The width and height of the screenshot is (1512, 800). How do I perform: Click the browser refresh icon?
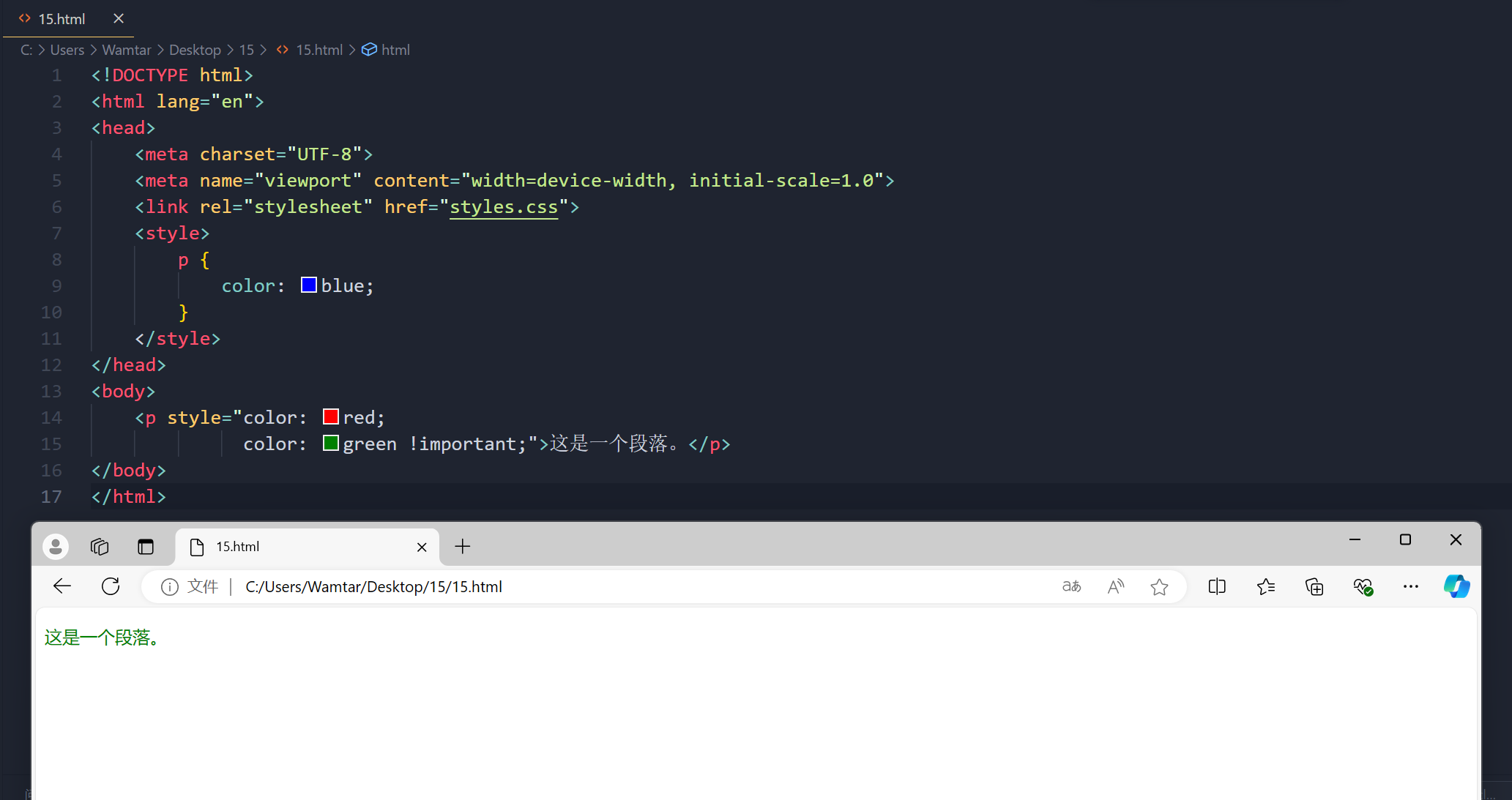(111, 586)
